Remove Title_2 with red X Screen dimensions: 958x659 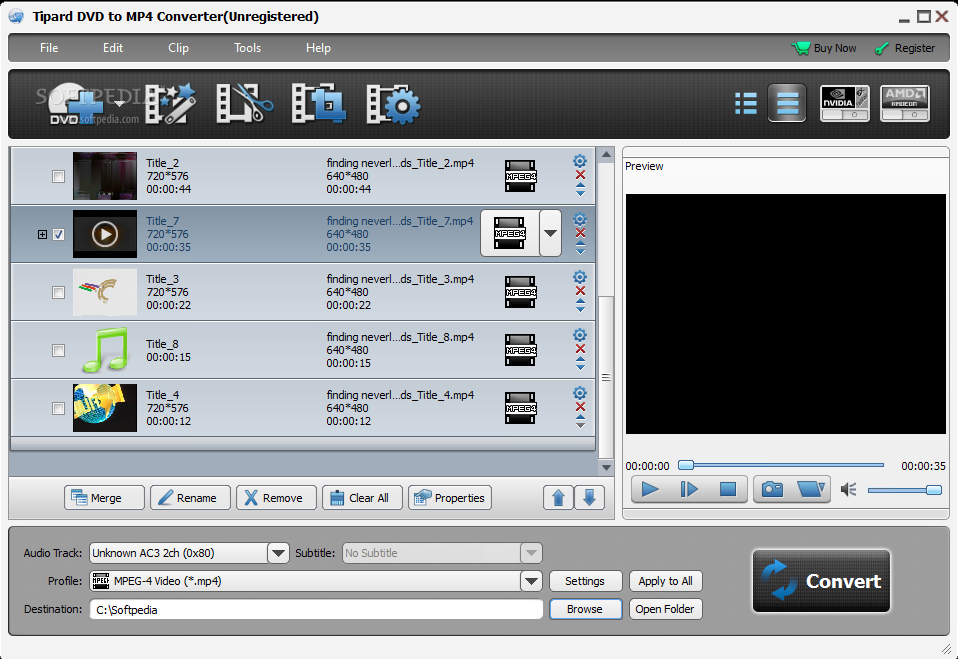(x=580, y=175)
